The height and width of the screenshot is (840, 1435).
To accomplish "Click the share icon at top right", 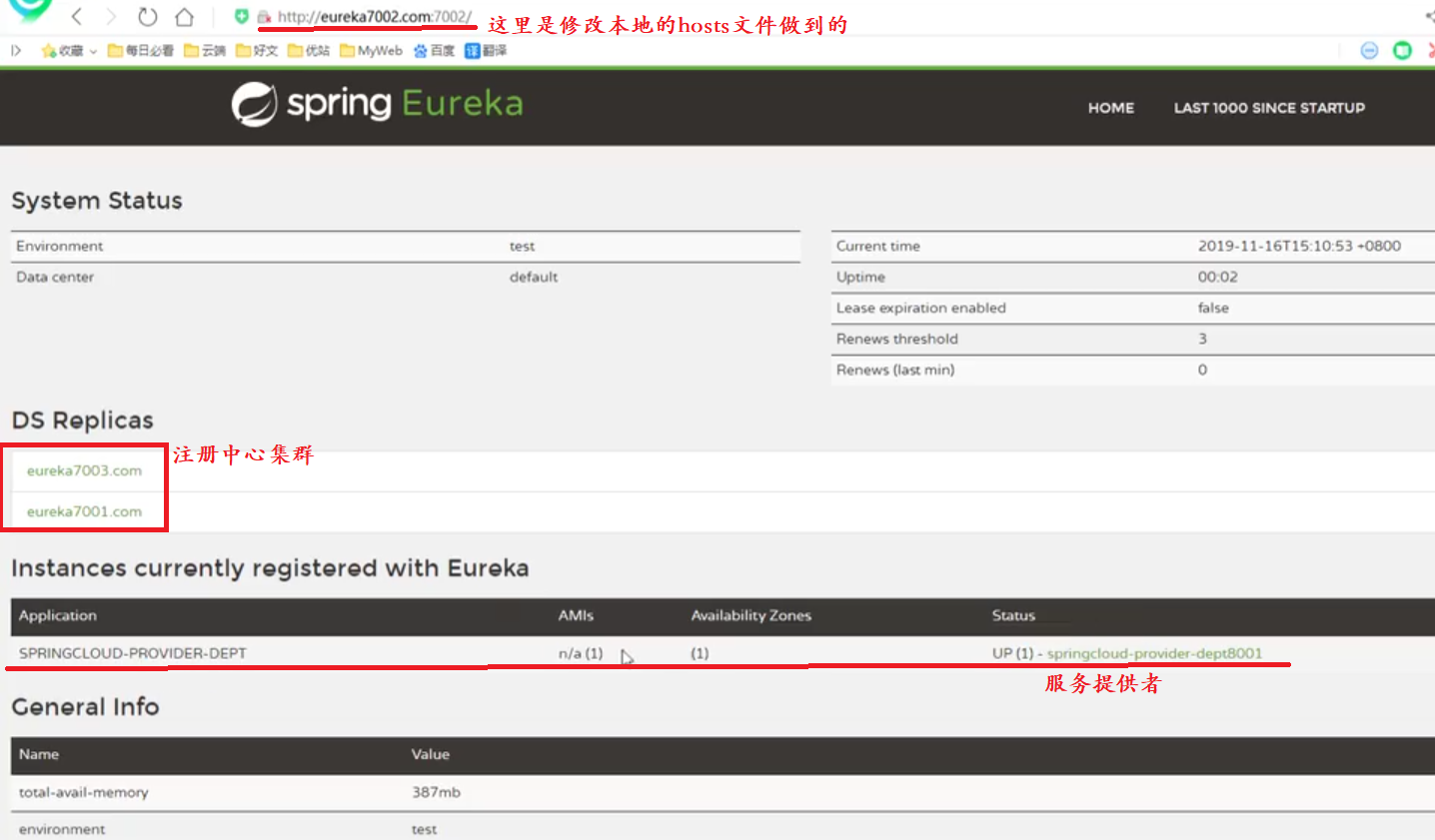I will (1429, 16).
